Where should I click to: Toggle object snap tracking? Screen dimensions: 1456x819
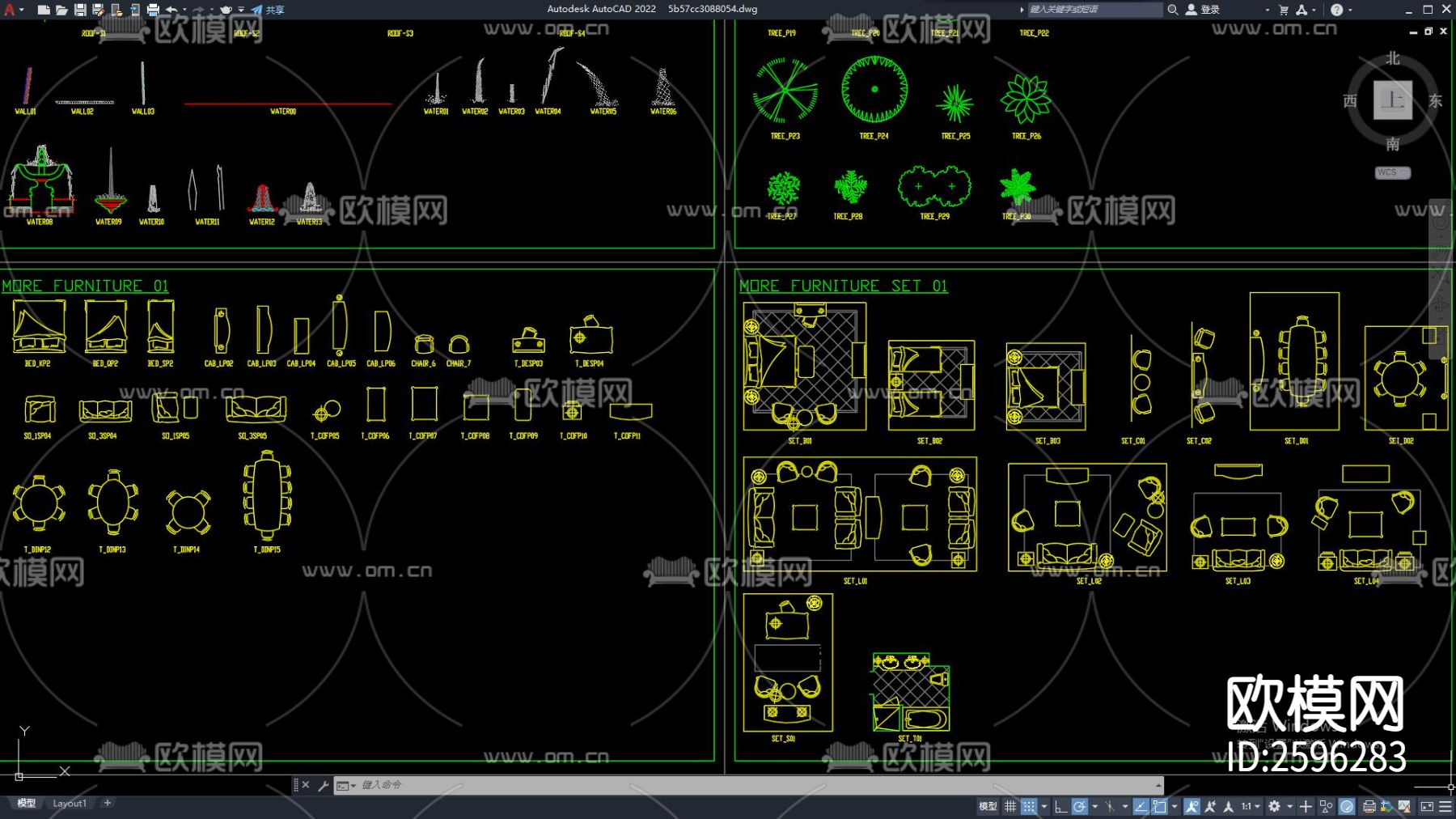coord(1141,806)
